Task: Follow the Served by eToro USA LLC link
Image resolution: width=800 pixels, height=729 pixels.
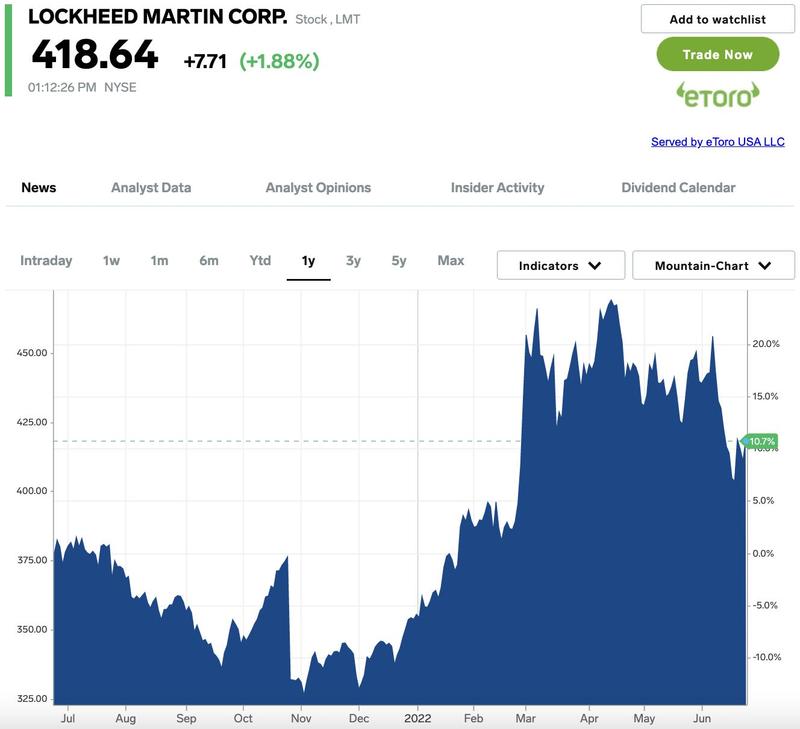Action: (717, 142)
